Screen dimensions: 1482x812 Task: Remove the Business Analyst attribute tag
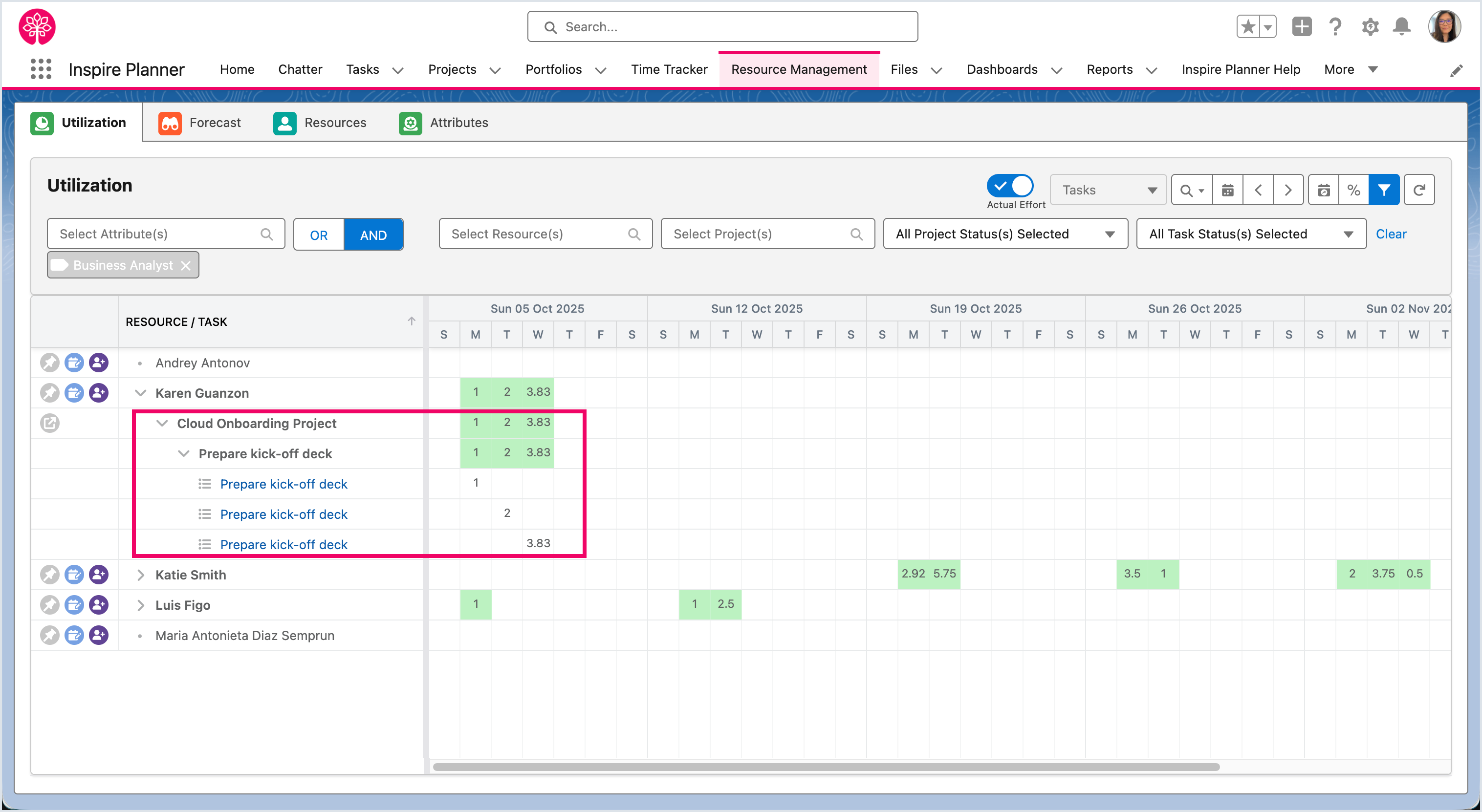click(185, 266)
